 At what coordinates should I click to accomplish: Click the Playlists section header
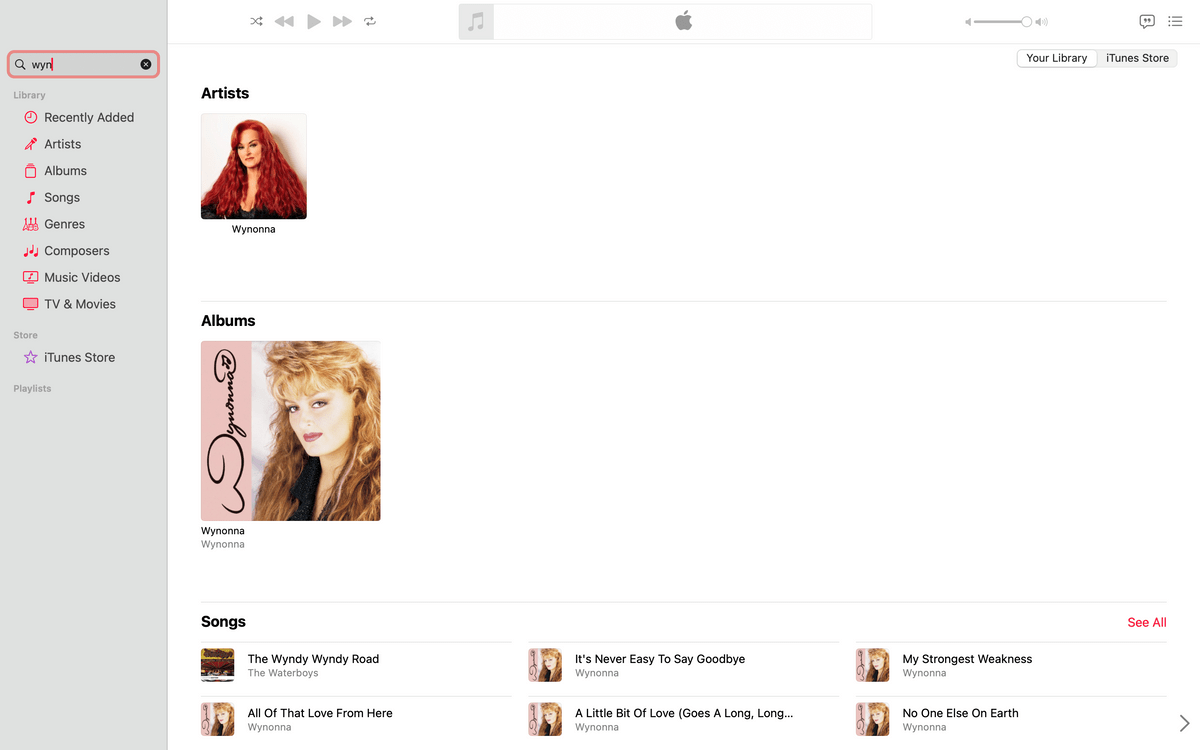(32, 388)
